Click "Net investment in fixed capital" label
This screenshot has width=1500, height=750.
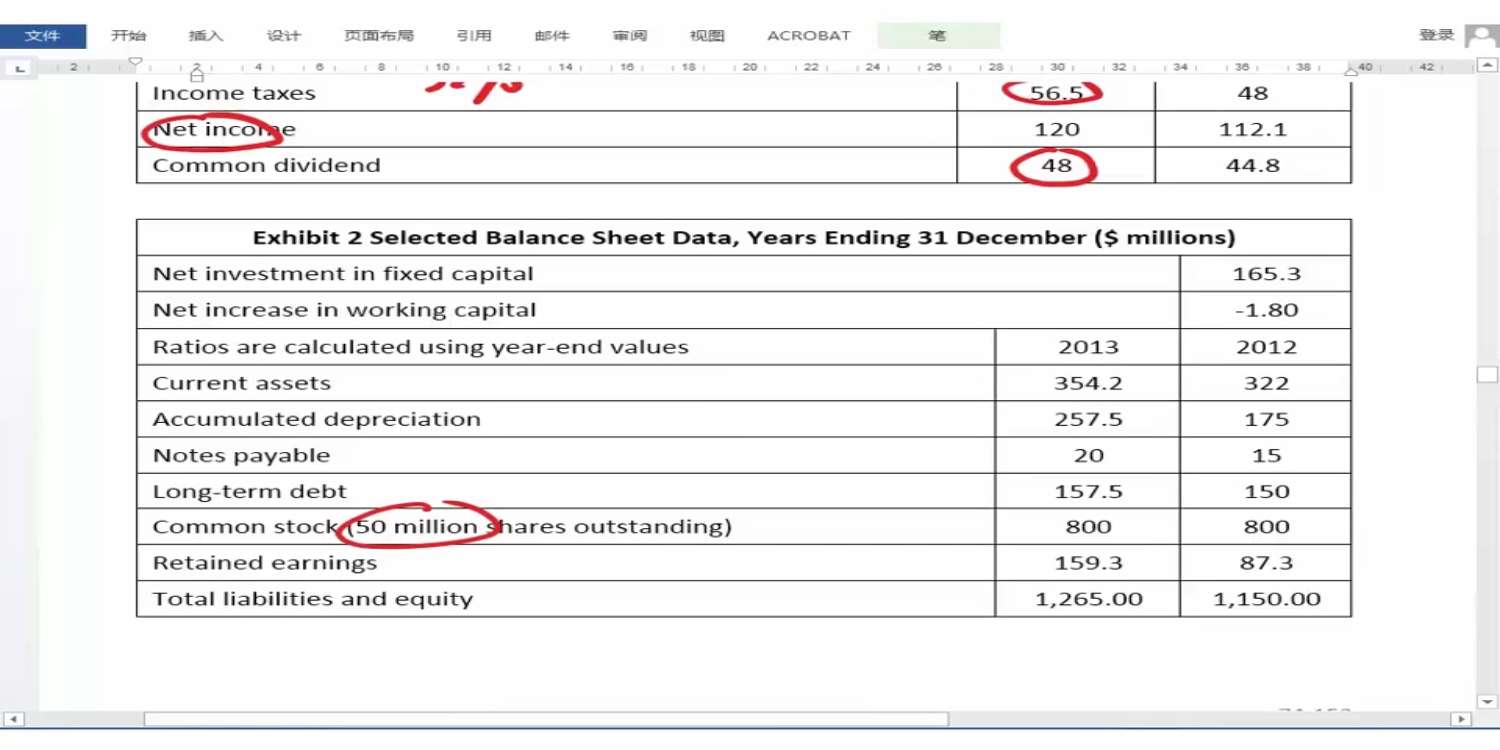pyautogui.click(x=343, y=274)
